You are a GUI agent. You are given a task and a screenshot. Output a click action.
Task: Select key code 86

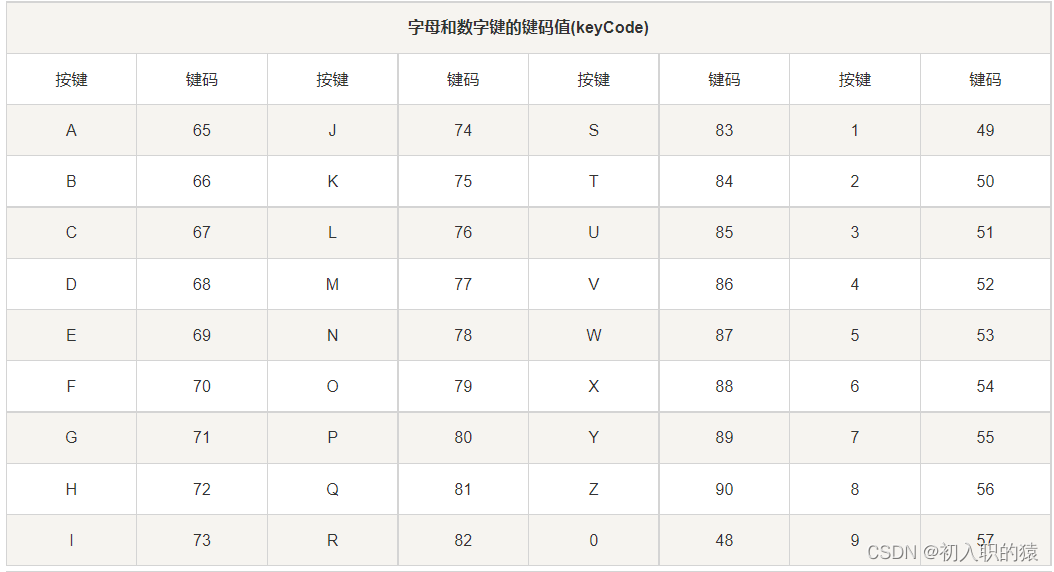coord(724,284)
